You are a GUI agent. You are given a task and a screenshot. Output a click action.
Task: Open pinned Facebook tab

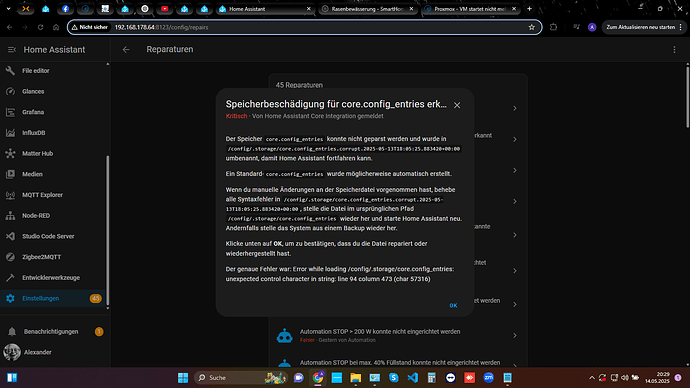tap(65, 9)
